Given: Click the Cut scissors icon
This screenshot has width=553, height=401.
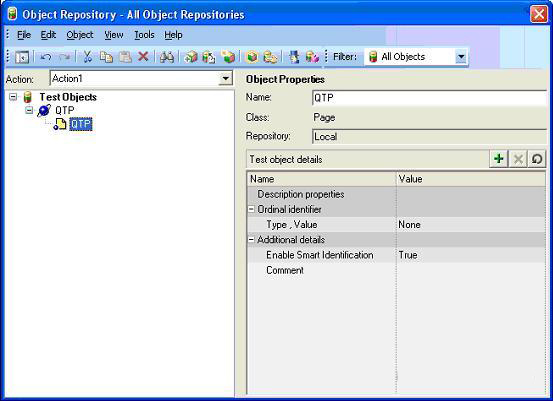Looking at the screenshot, I should click(87, 57).
